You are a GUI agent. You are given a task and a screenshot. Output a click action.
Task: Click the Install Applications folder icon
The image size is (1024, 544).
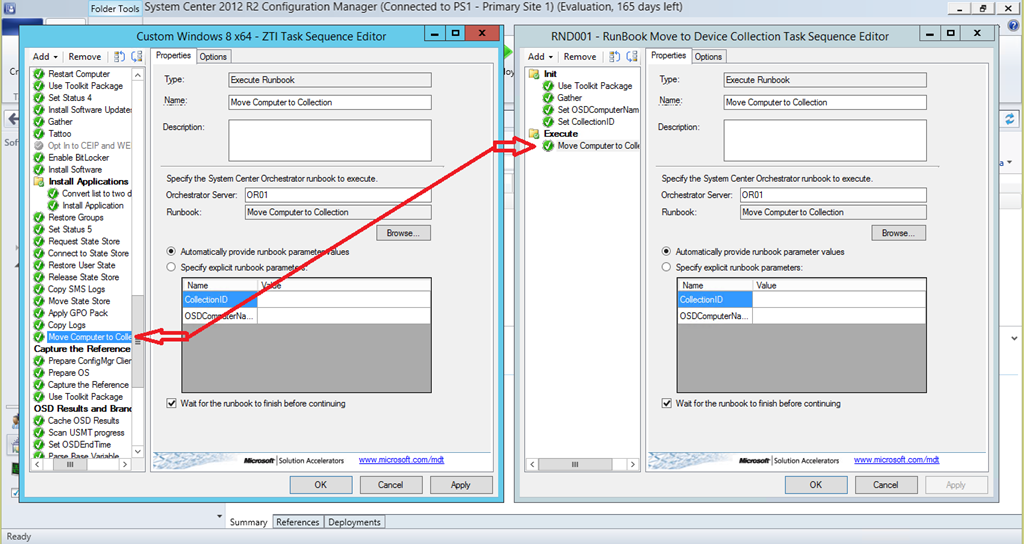pos(39,182)
